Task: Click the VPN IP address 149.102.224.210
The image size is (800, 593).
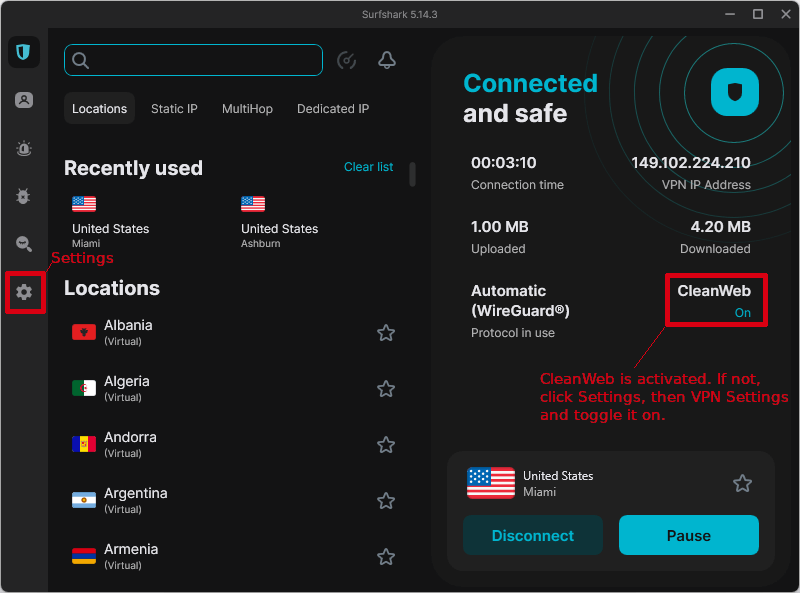Action: 691,163
